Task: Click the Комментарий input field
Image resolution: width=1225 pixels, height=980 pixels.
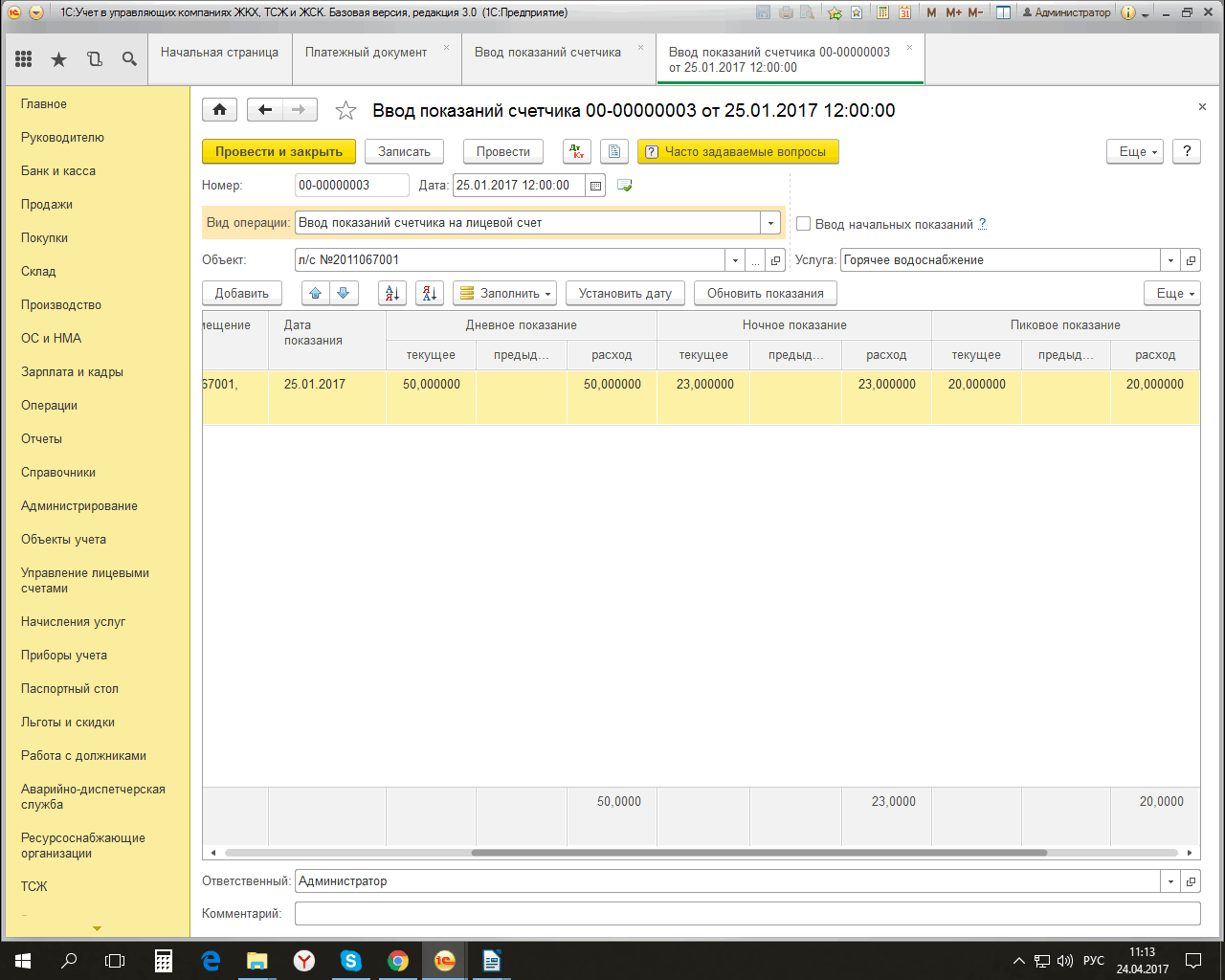Action: [x=747, y=914]
